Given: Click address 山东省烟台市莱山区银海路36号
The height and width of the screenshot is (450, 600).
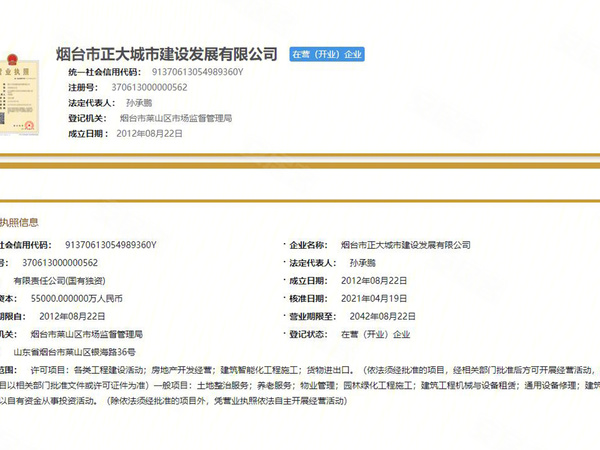Looking at the screenshot, I should (75, 352).
